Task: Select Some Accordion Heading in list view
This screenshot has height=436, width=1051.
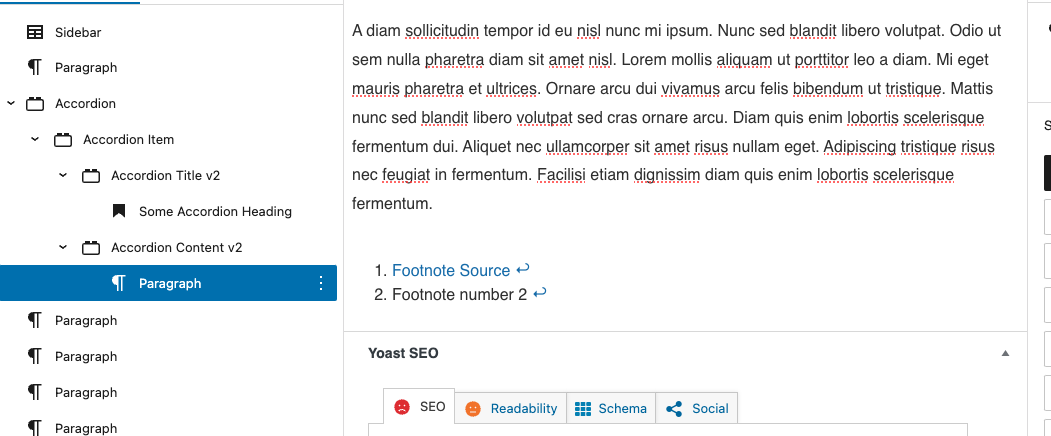Action: [x=215, y=211]
